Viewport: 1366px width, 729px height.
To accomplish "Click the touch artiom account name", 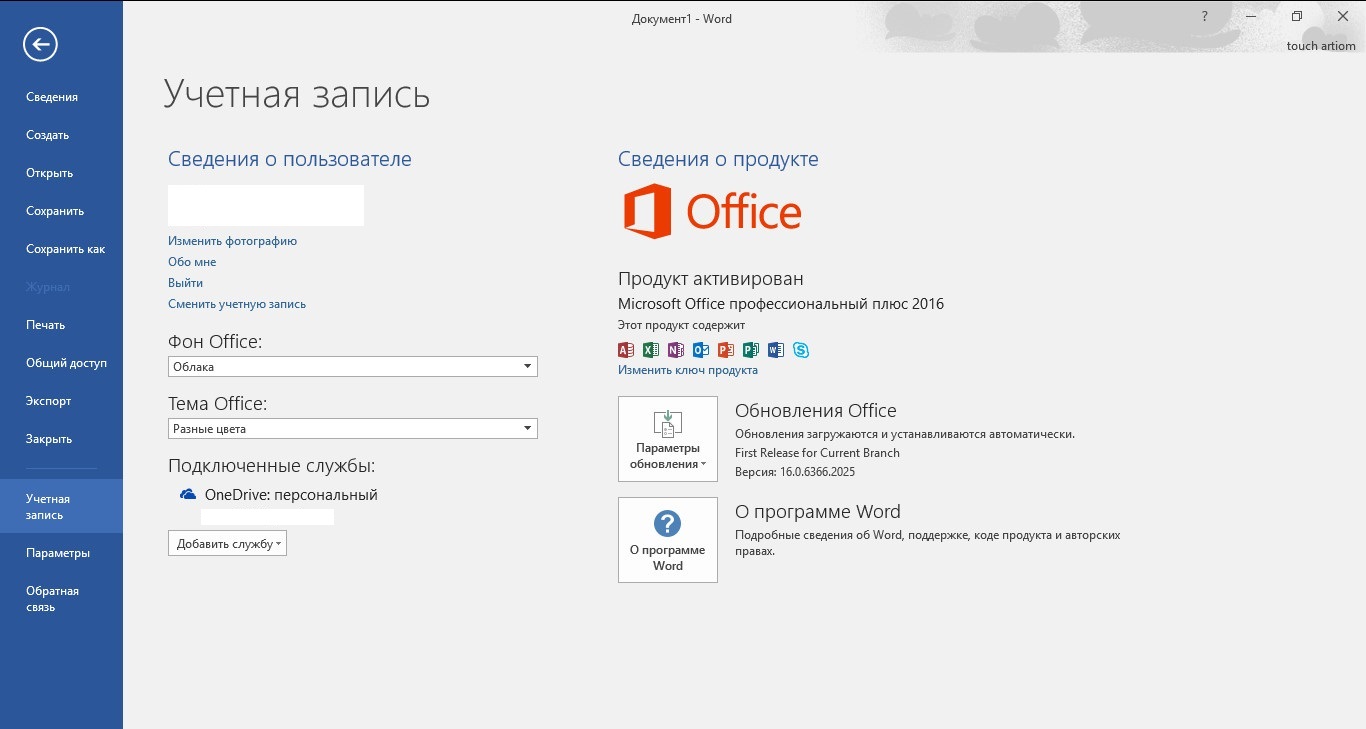I will 1321,46.
